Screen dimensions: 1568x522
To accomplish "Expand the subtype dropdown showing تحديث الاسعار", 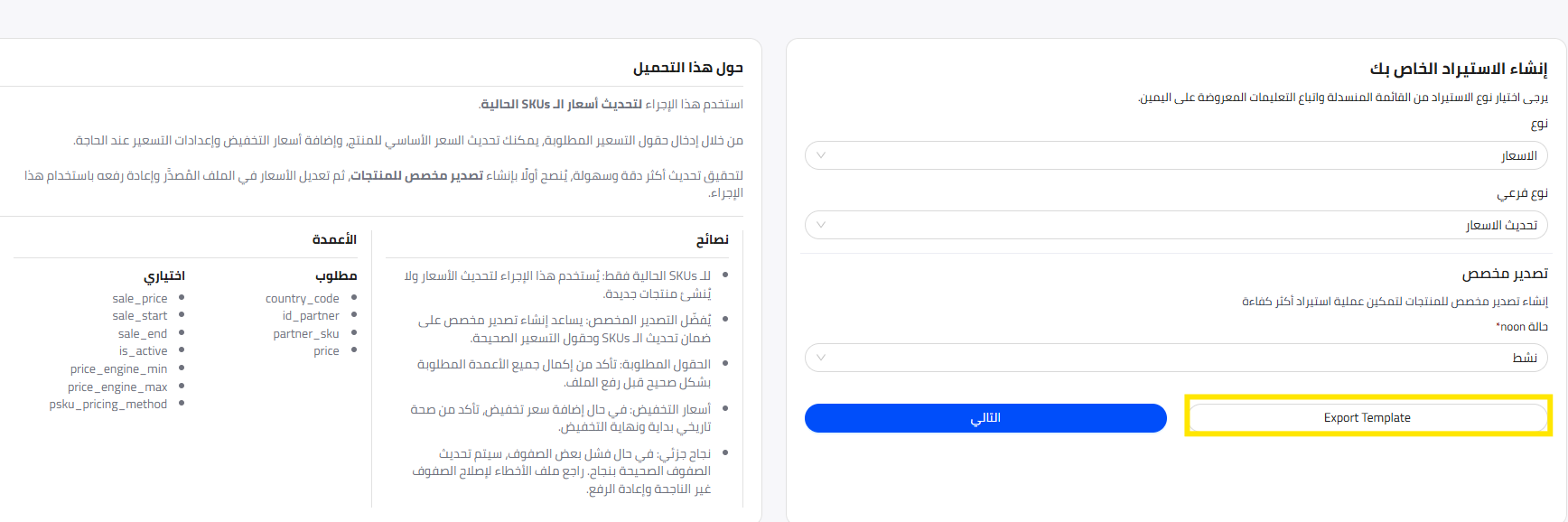I will (1175, 225).
